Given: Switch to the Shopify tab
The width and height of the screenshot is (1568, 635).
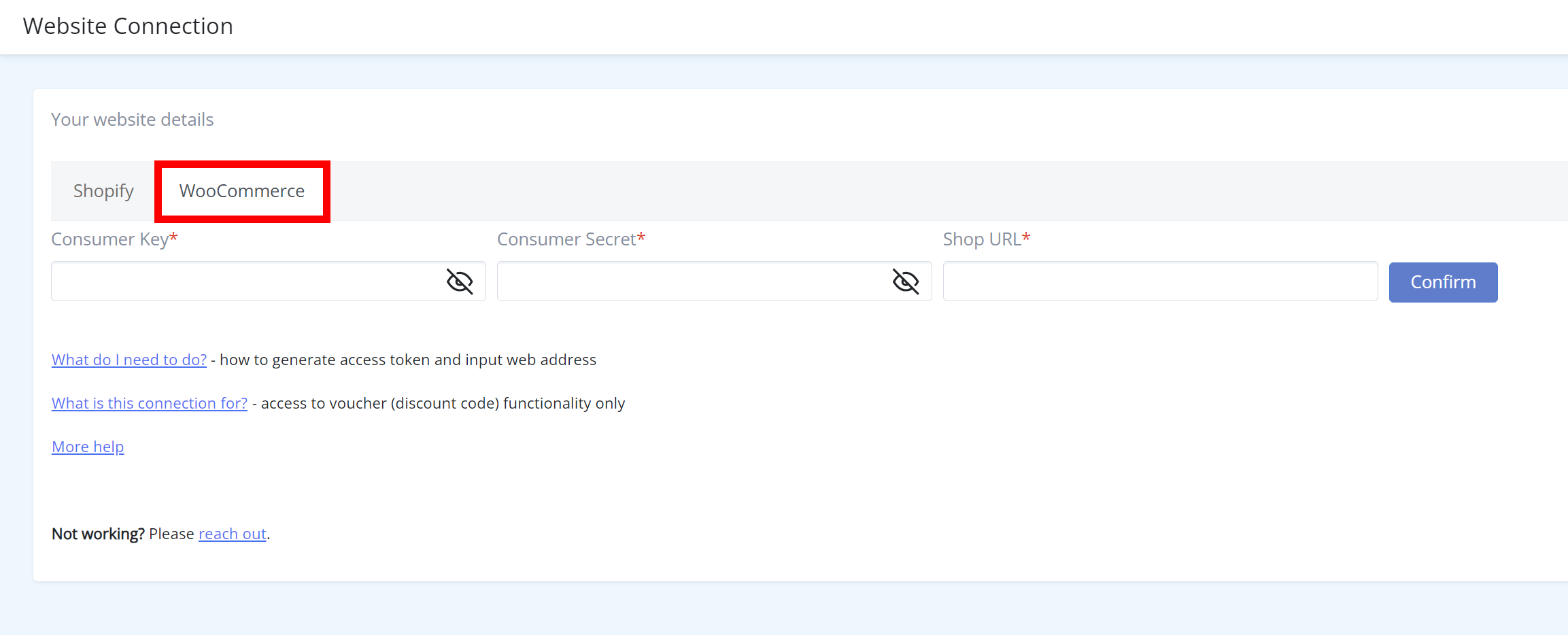Looking at the screenshot, I should (x=103, y=191).
